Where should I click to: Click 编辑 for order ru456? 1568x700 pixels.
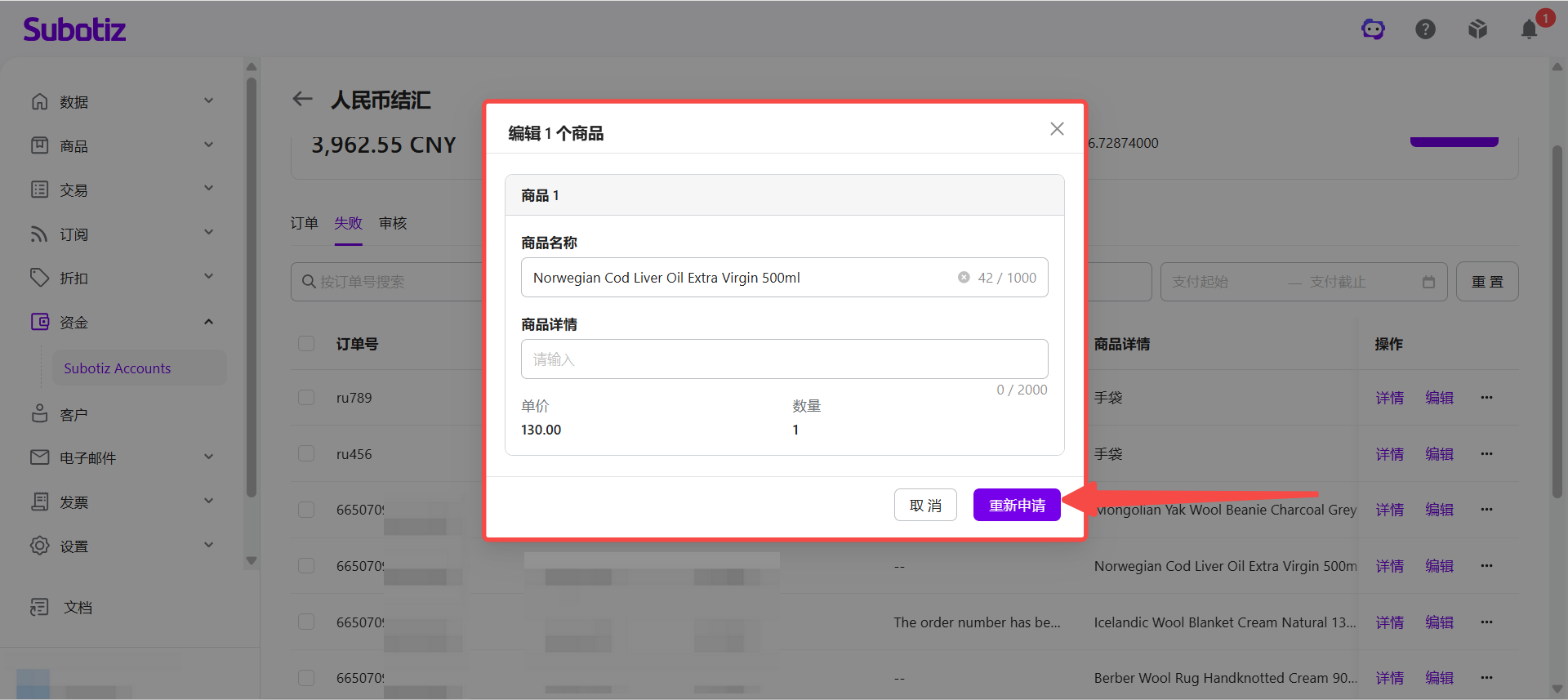pyautogui.click(x=1439, y=454)
